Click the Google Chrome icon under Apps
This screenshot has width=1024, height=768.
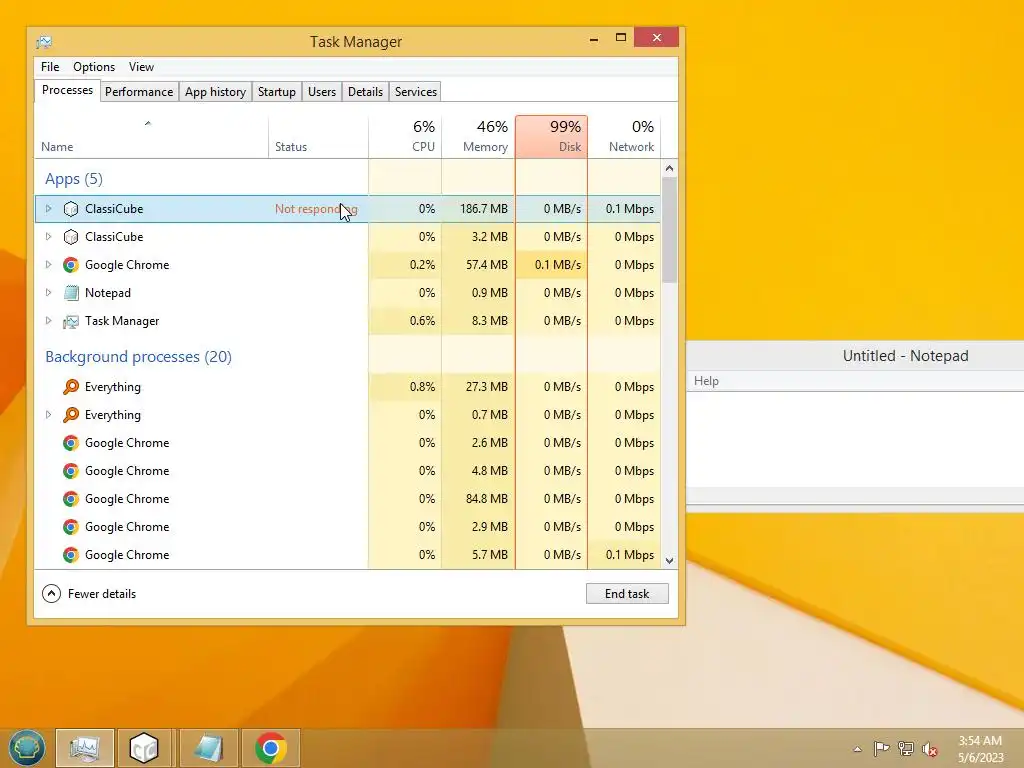pyautogui.click(x=71, y=265)
